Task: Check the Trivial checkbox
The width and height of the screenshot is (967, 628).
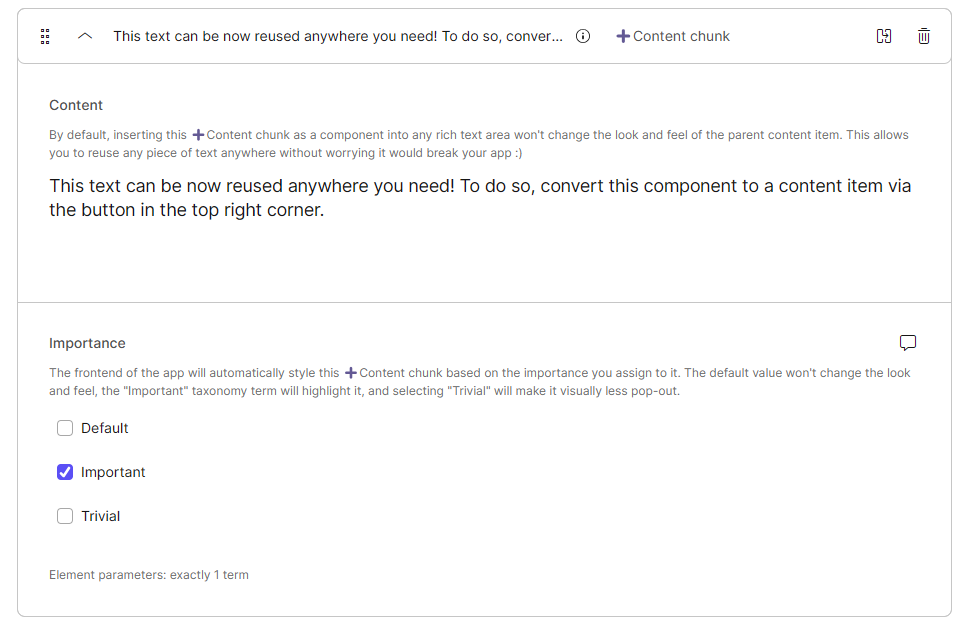Action: pos(65,515)
